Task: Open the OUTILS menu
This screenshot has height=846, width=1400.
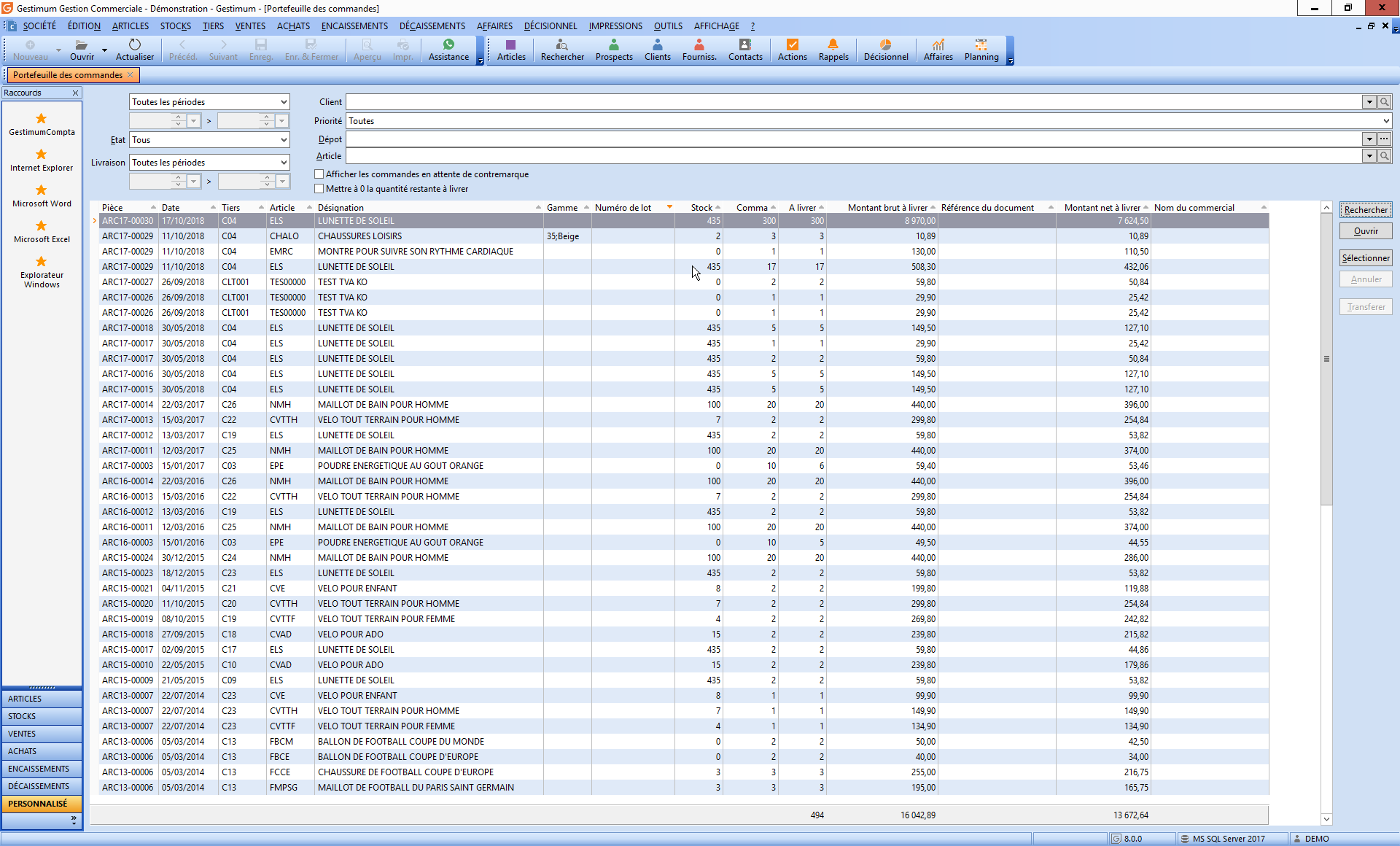Action: point(668,26)
